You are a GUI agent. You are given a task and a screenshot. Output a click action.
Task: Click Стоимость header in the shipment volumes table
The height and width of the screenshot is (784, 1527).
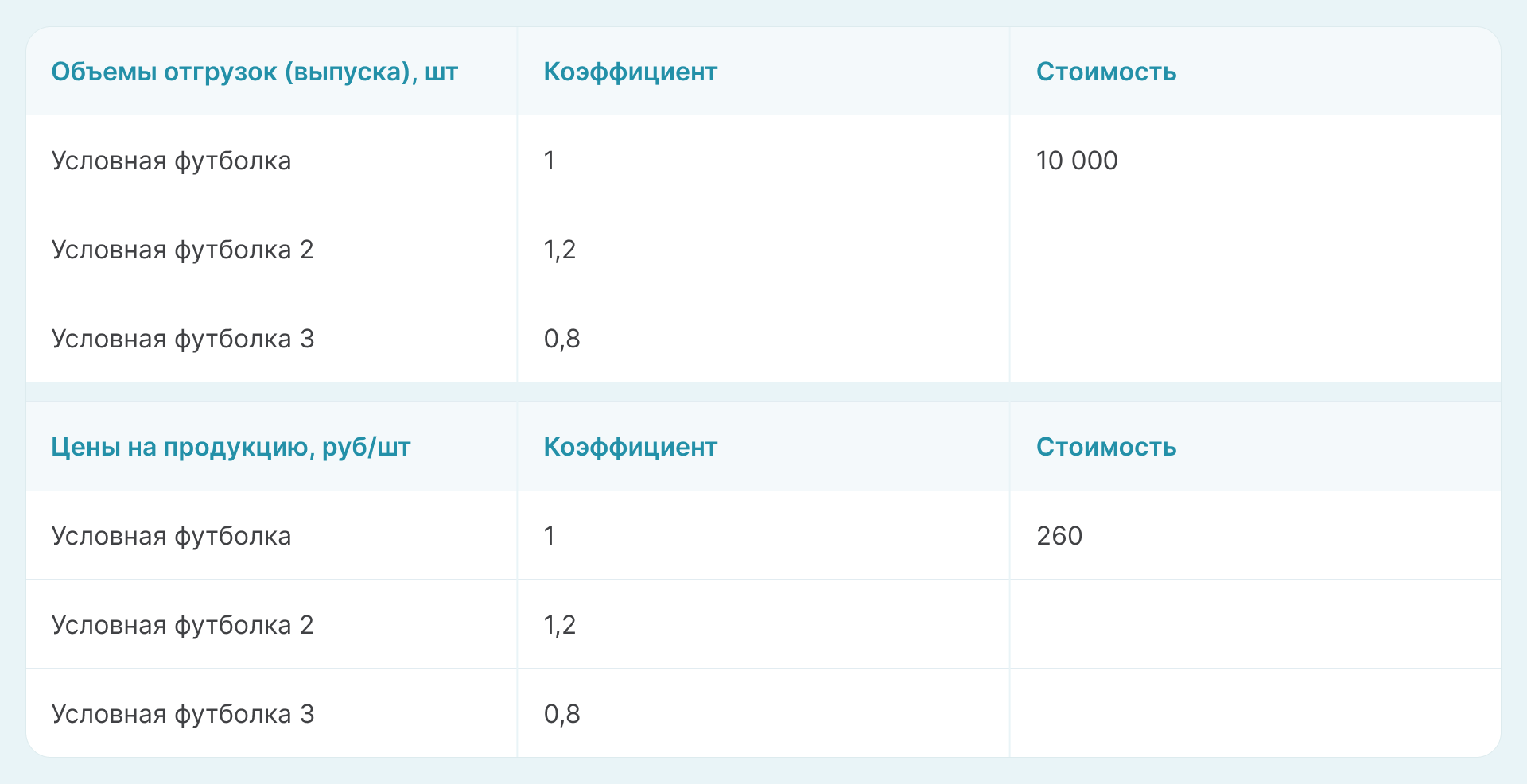(x=1105, y=72)
